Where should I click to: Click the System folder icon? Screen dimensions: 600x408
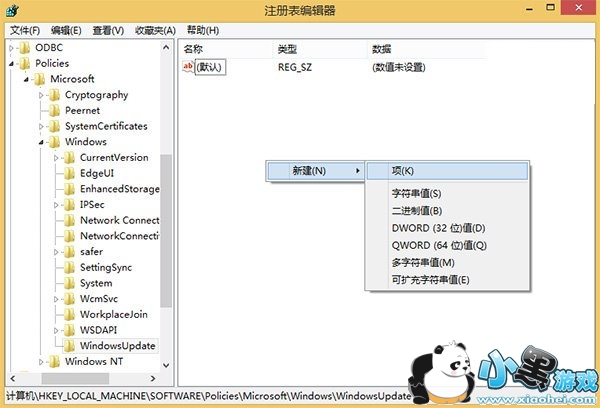70,283
